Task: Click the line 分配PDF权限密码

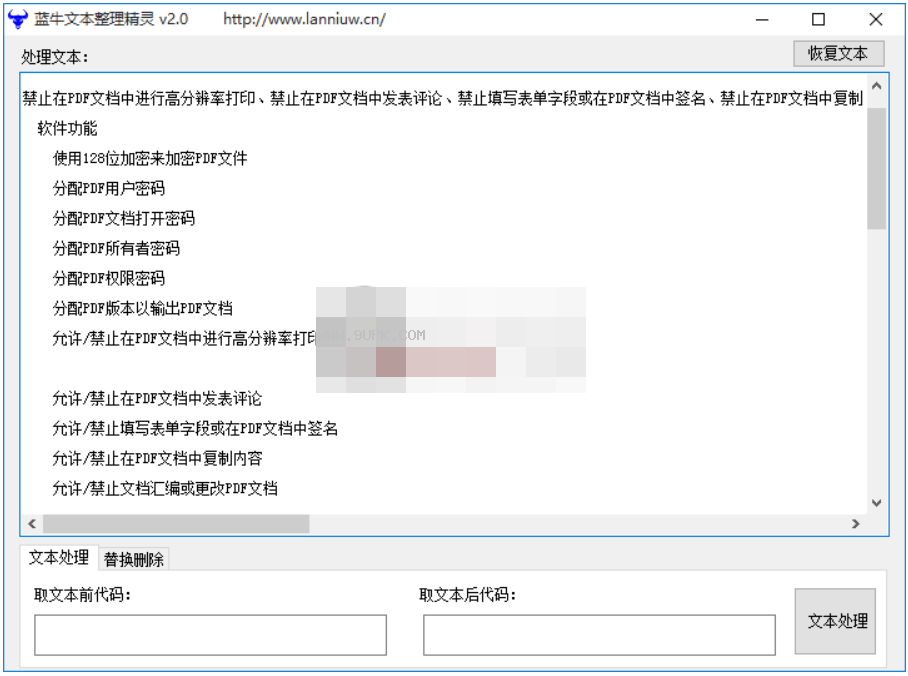Action: pyautogui.click(x=108, y=279)
